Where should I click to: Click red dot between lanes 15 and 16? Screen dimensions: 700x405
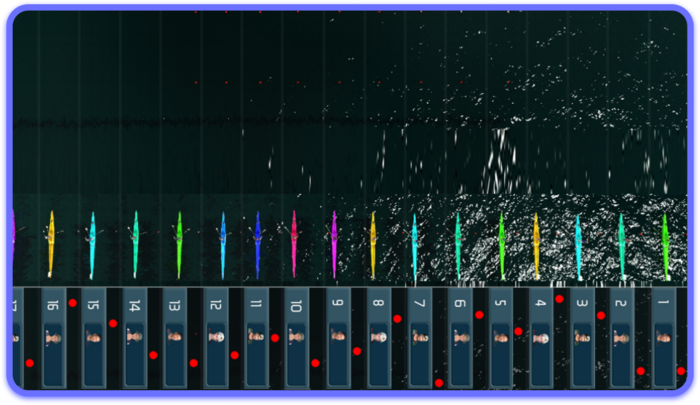point(72,302)
